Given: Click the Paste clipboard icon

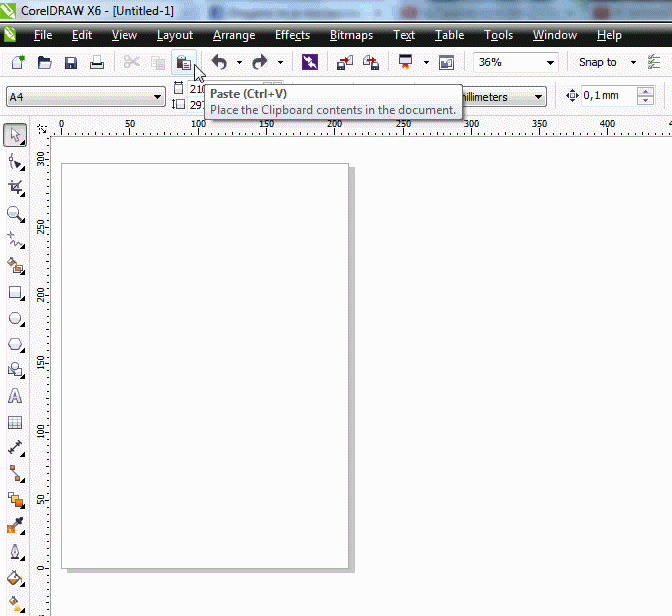Looking at the screenshot, I should tap(184, 62).
